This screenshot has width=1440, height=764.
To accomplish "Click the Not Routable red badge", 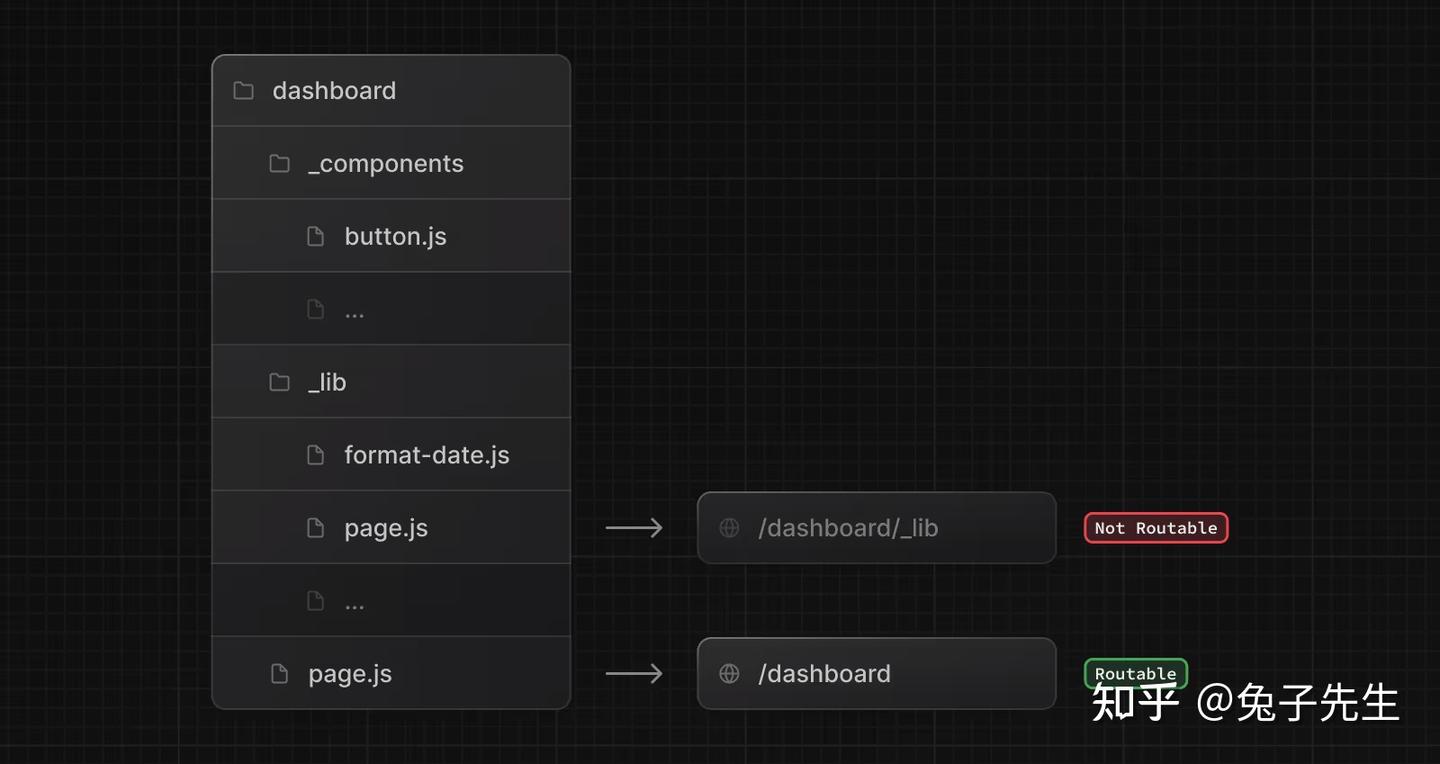I will (x=1156, y=528).
